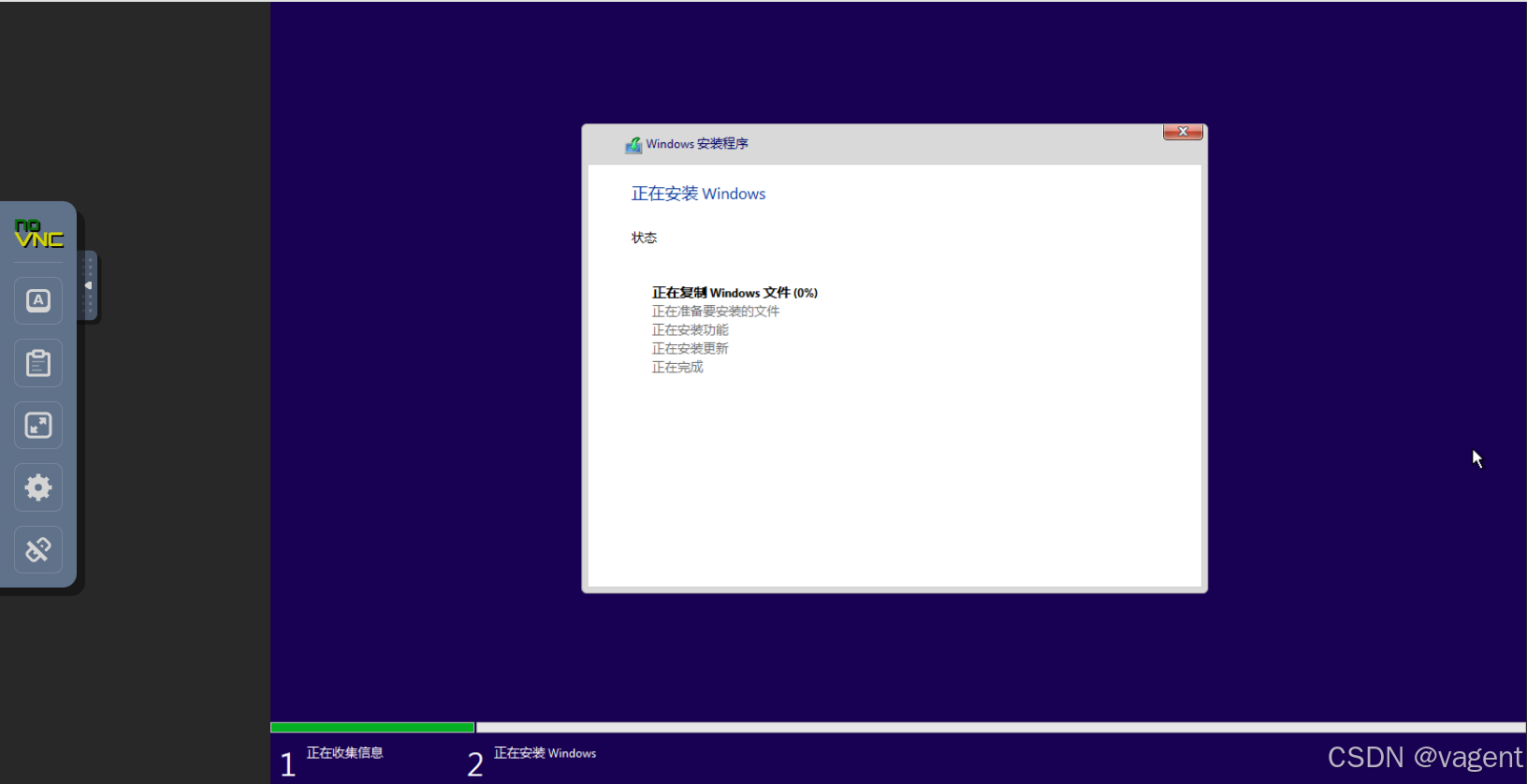The width and height of the screenshot is (1527, 784).
Task: Click the unfilled progress bar for step 2
Action: 1001,727
